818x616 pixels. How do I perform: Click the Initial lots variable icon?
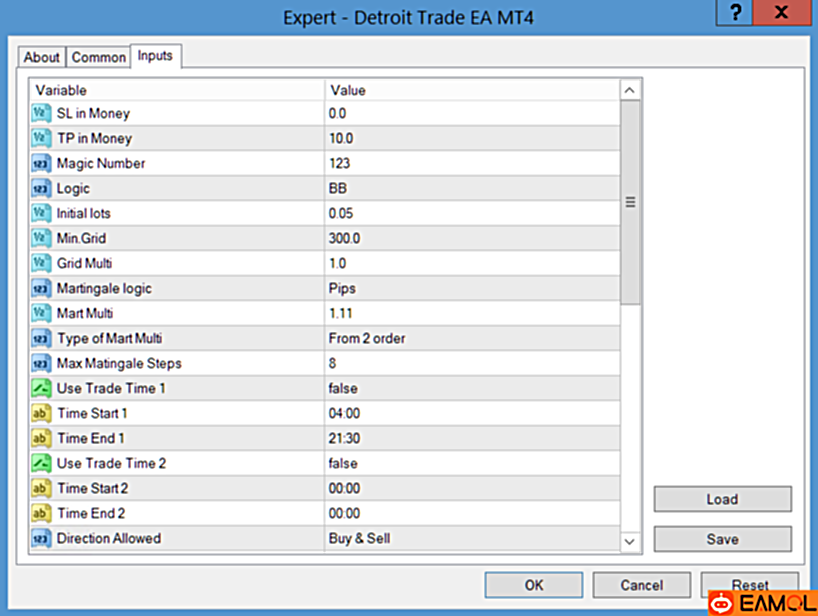(41, 213)
